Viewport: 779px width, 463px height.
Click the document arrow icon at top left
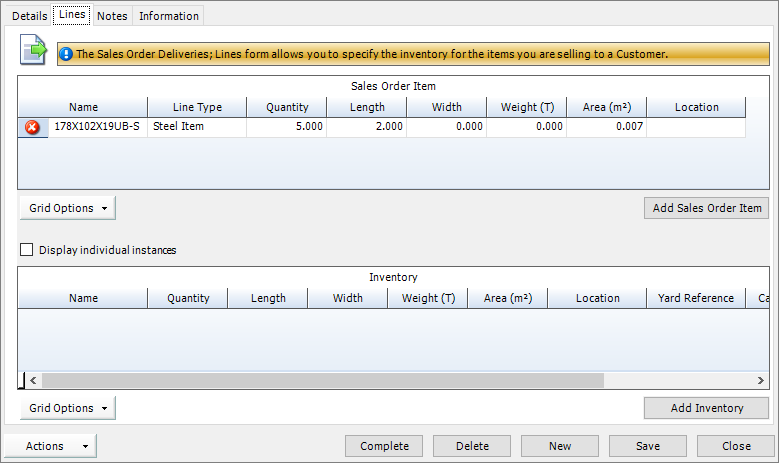click(35, 52)
